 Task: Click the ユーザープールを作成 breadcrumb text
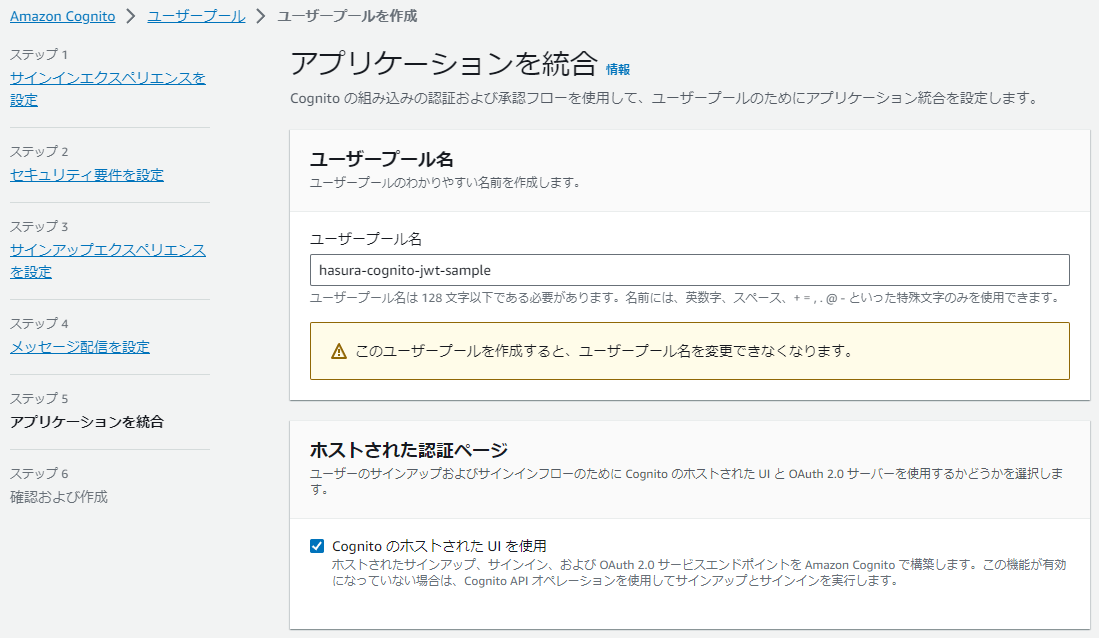tap(348, 16)
